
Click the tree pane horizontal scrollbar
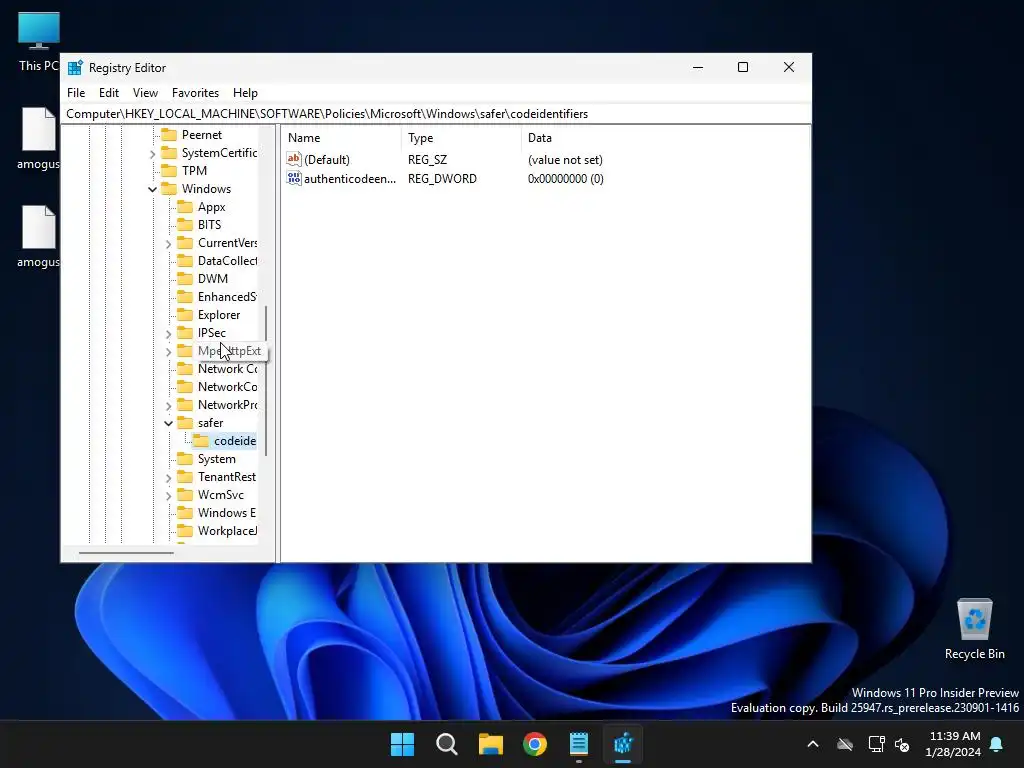coord(126,553)
